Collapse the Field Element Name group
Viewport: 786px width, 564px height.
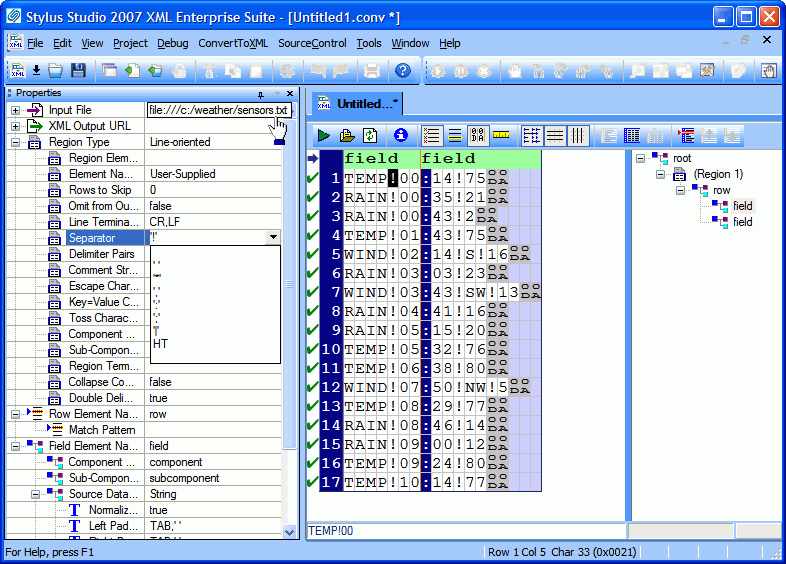(16, 446)
